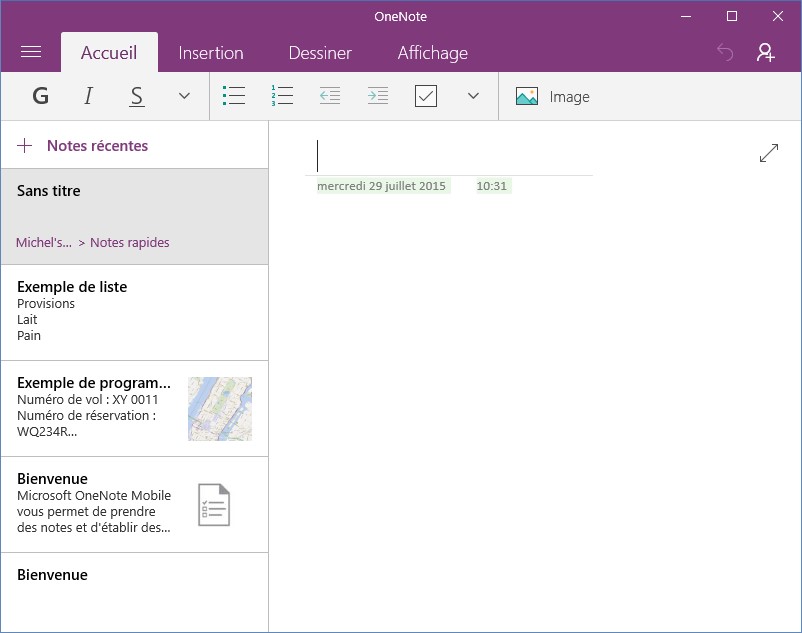
Task: Apply bulleted list formatting
Action: click(234, 96)
